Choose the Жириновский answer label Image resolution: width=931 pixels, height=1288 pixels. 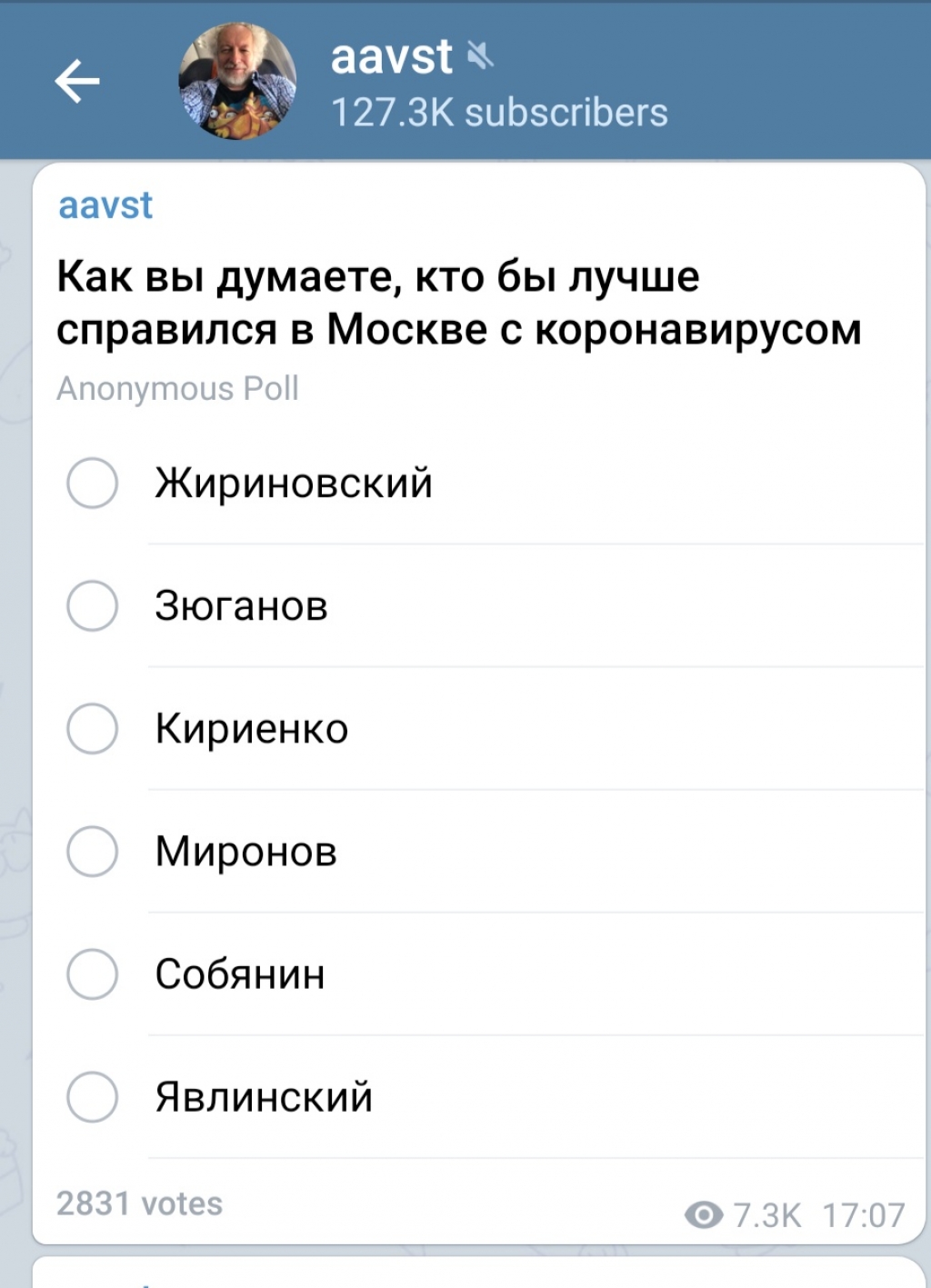pyautogui.click(x=294, y=483)
